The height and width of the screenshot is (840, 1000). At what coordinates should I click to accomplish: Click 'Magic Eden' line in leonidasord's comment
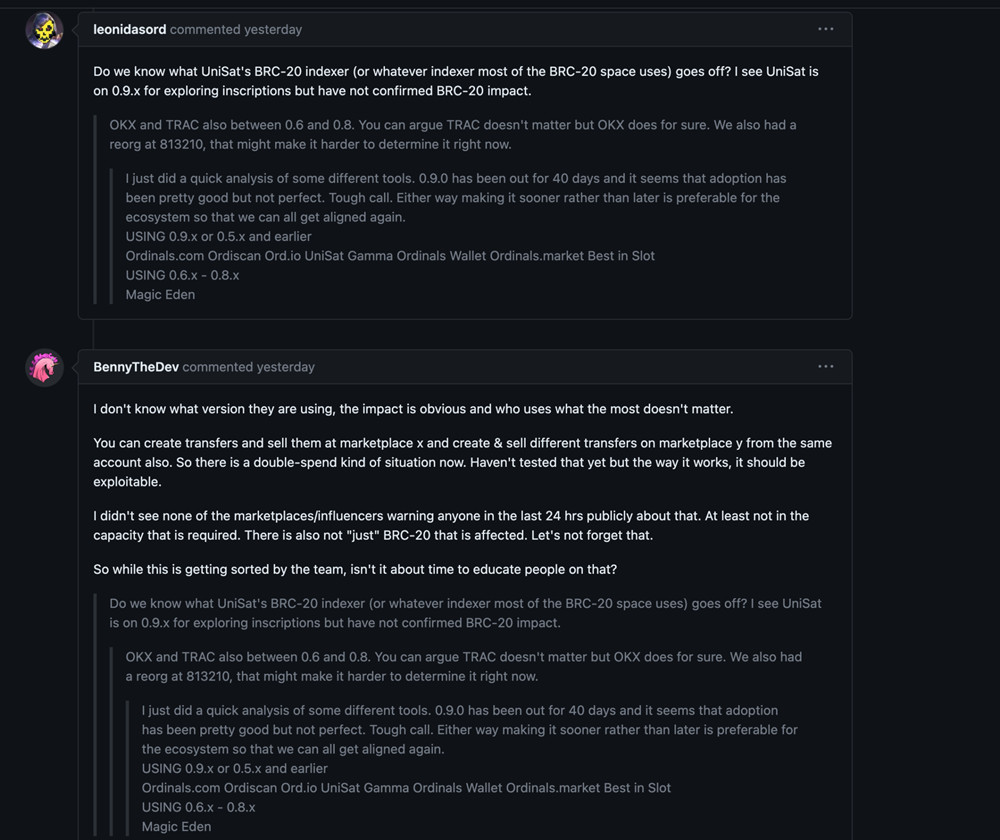point(160,295)
